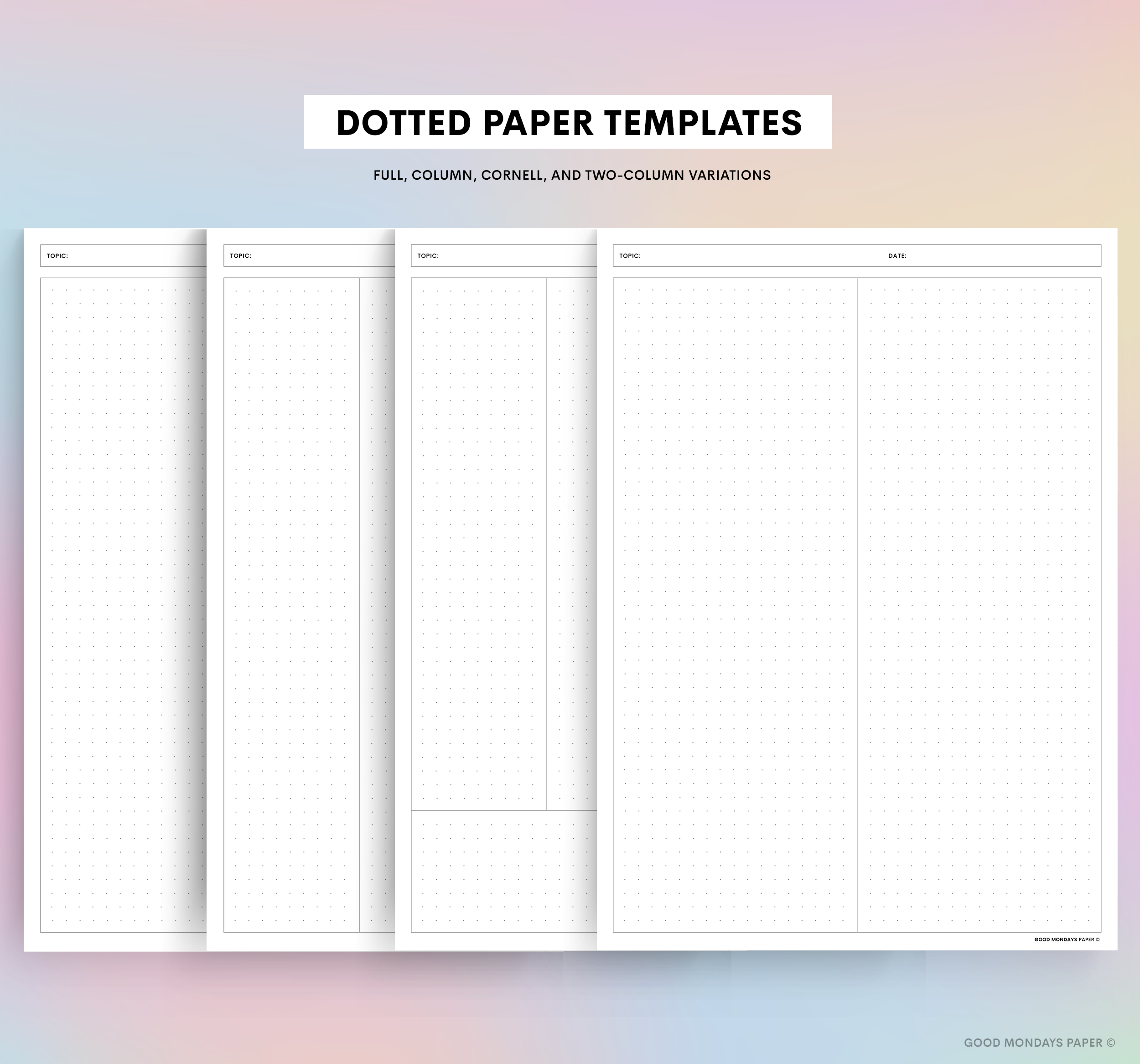This screenshot has height=1064, width=1140.
Task: Select the Topic field on the column page
Action: [x=309, y=256]
